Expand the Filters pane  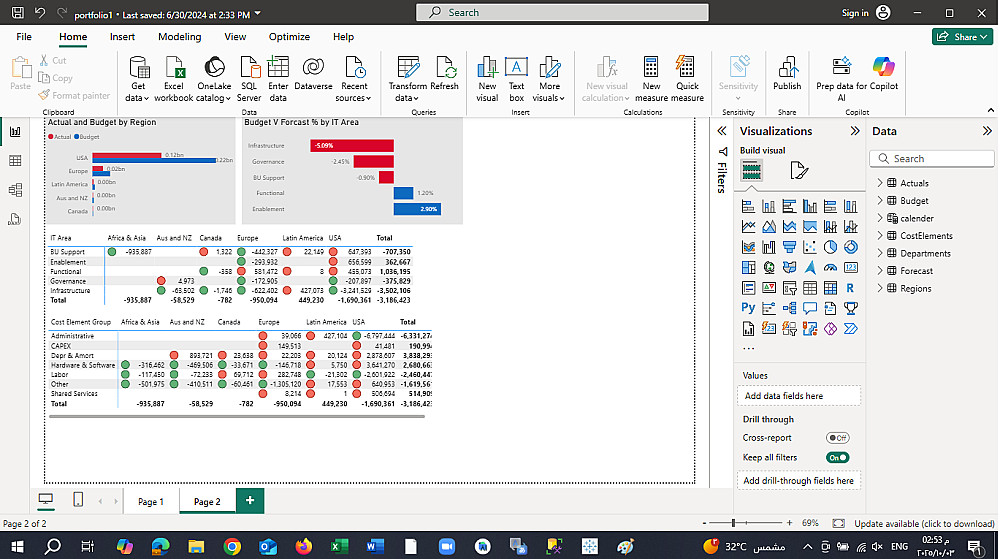tap(722, 131)
